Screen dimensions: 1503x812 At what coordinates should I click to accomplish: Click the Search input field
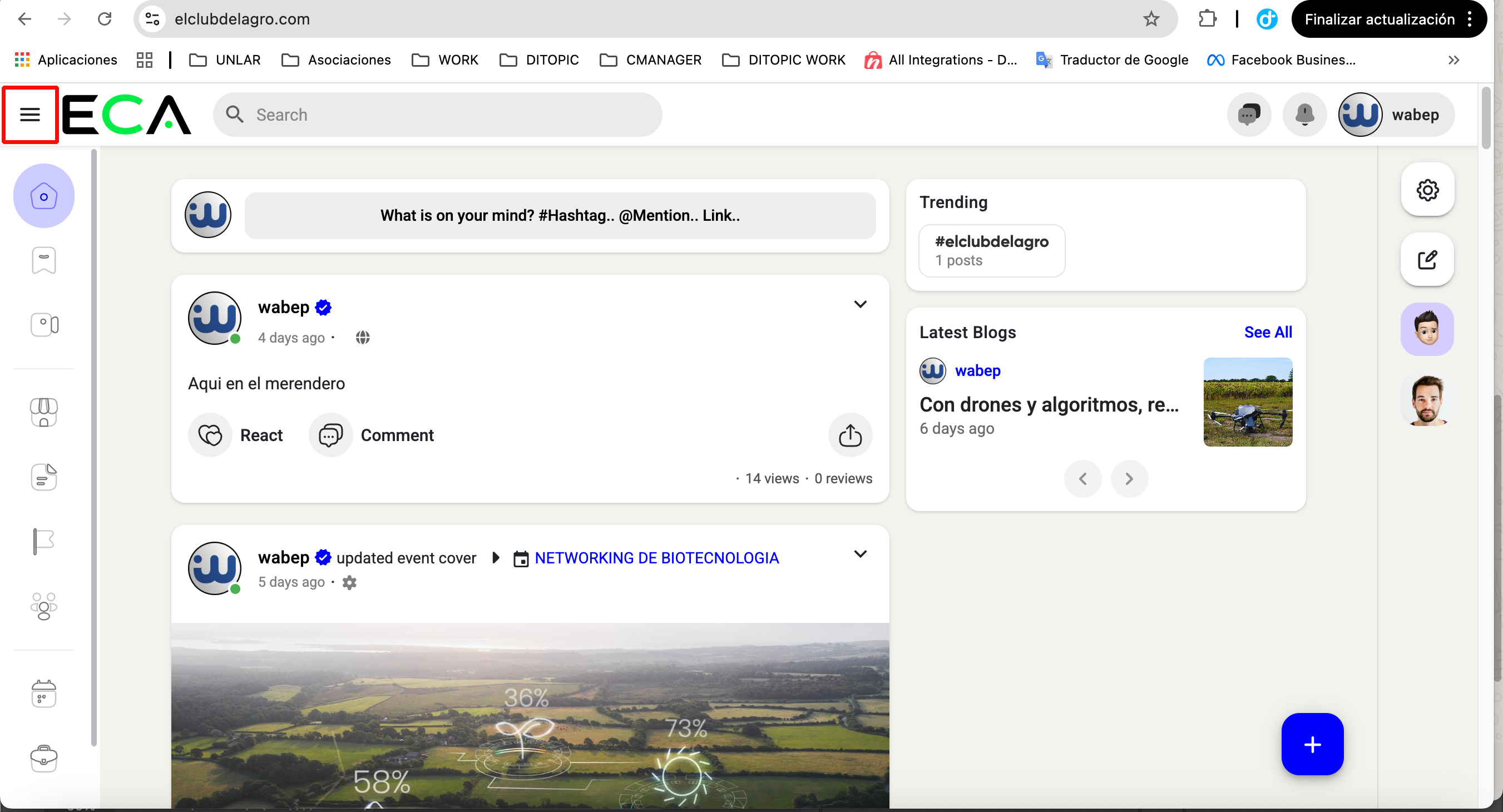438,115
